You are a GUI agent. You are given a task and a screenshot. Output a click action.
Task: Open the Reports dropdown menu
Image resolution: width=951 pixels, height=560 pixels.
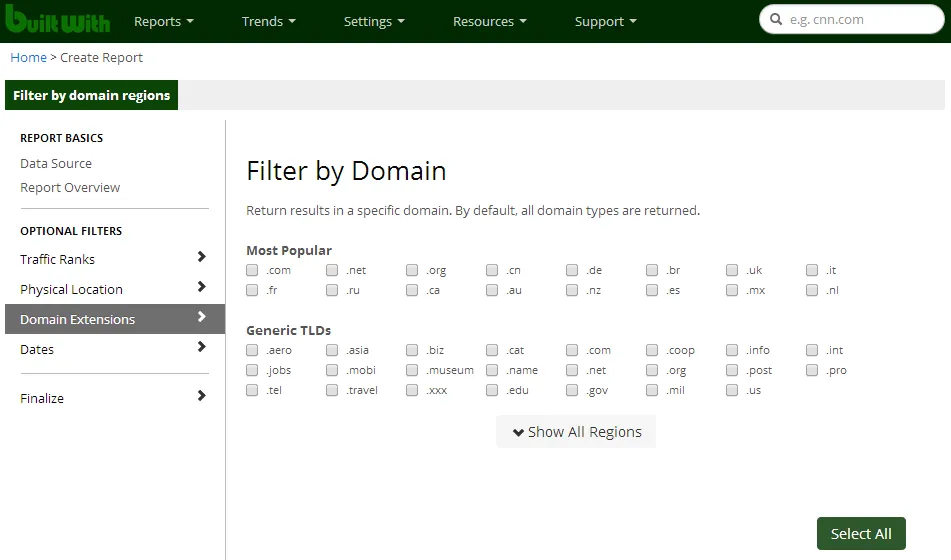tap(164, 21)
